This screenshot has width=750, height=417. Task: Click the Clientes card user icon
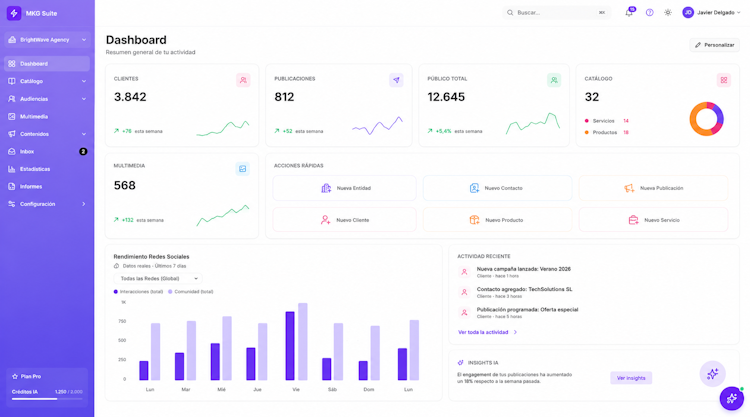243,80
